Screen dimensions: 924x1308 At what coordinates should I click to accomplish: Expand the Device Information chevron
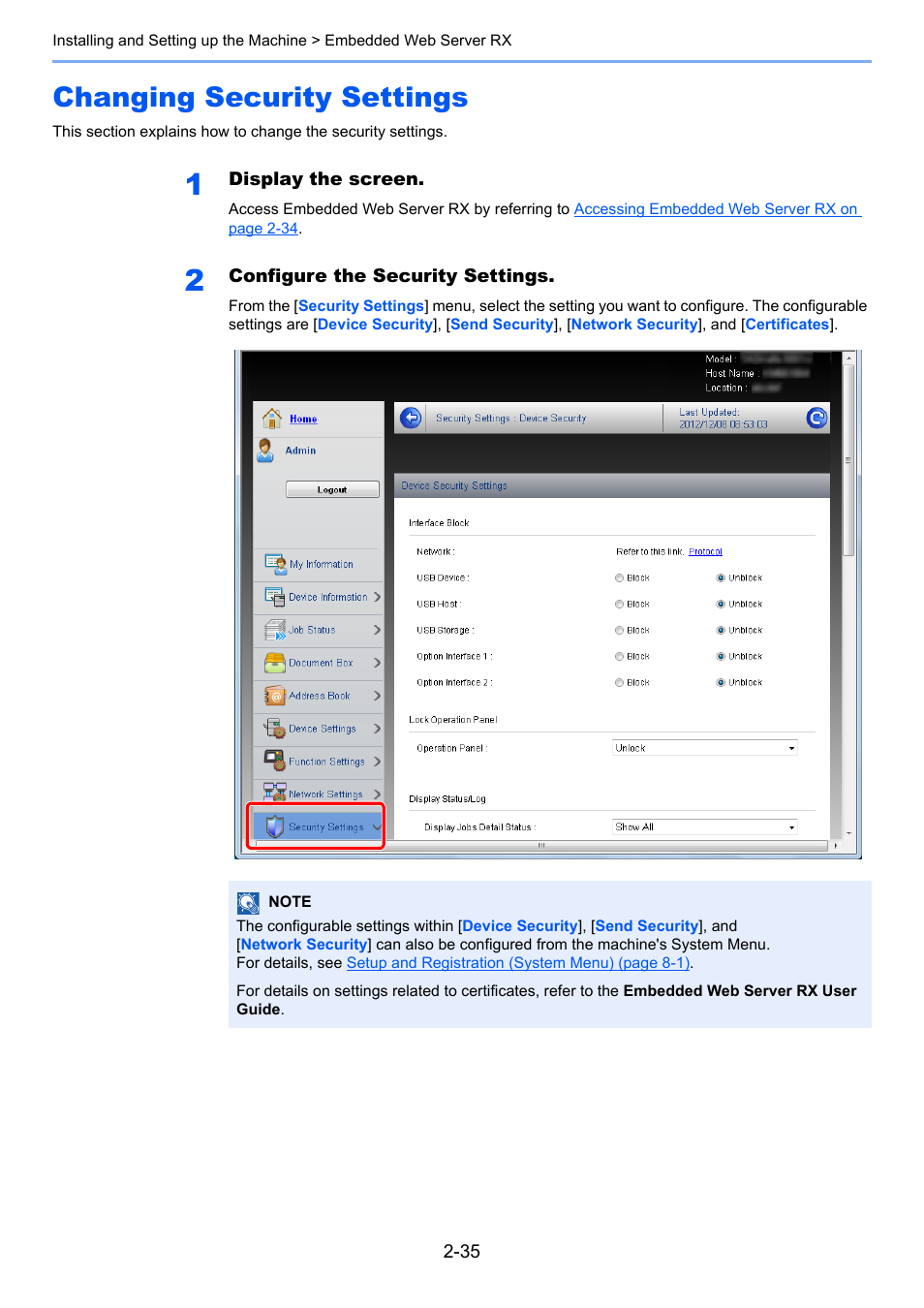click(377, 597)
